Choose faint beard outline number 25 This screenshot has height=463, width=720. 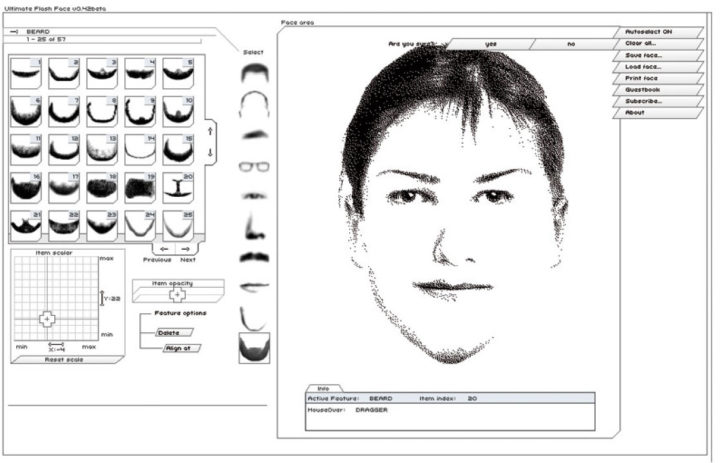click(x=178, y=226)
